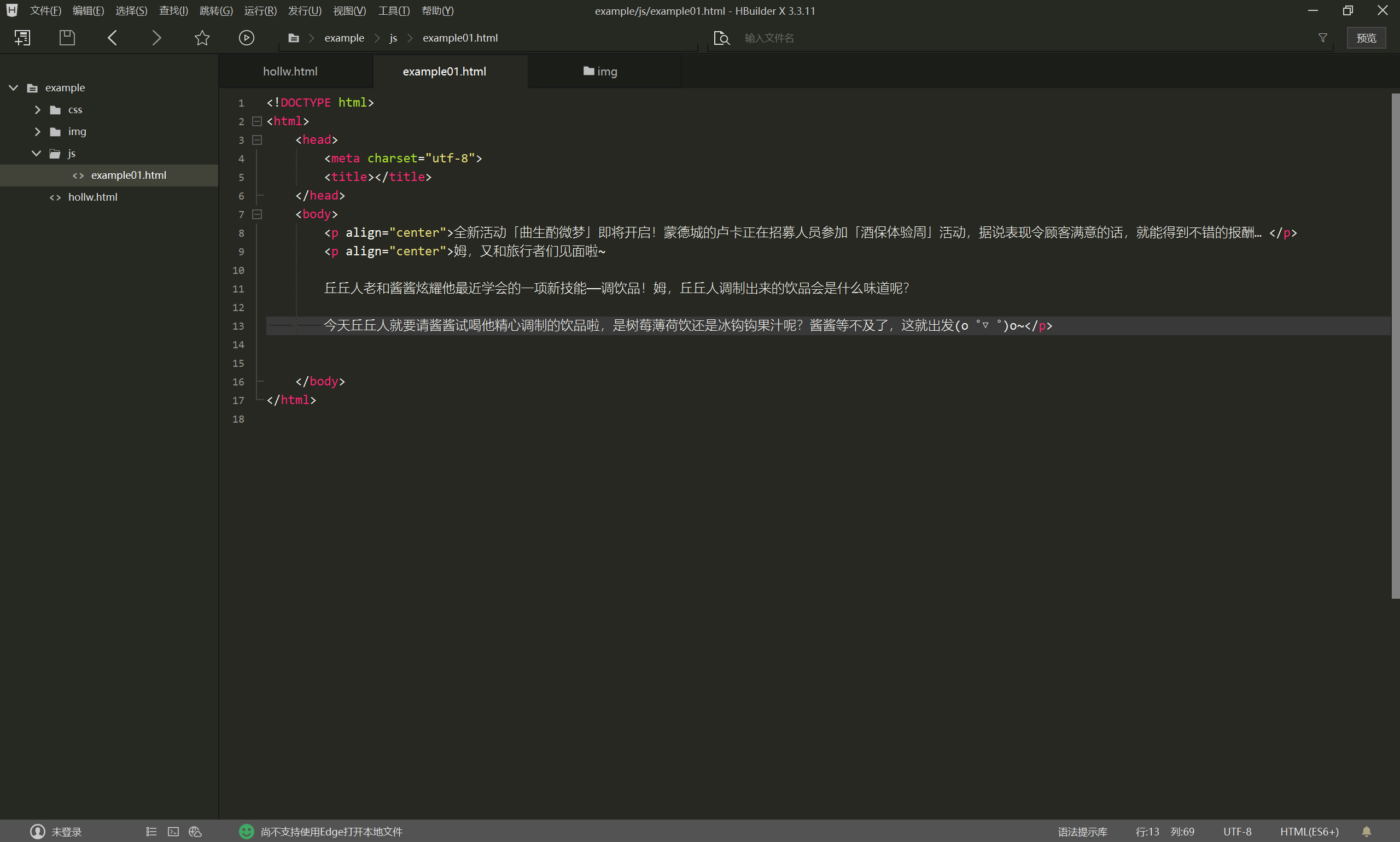Viewport: 1400px width, 842px height.
Task: Click the user account icon in status bar
Action: pyautogui.click(x=37, y=832)
